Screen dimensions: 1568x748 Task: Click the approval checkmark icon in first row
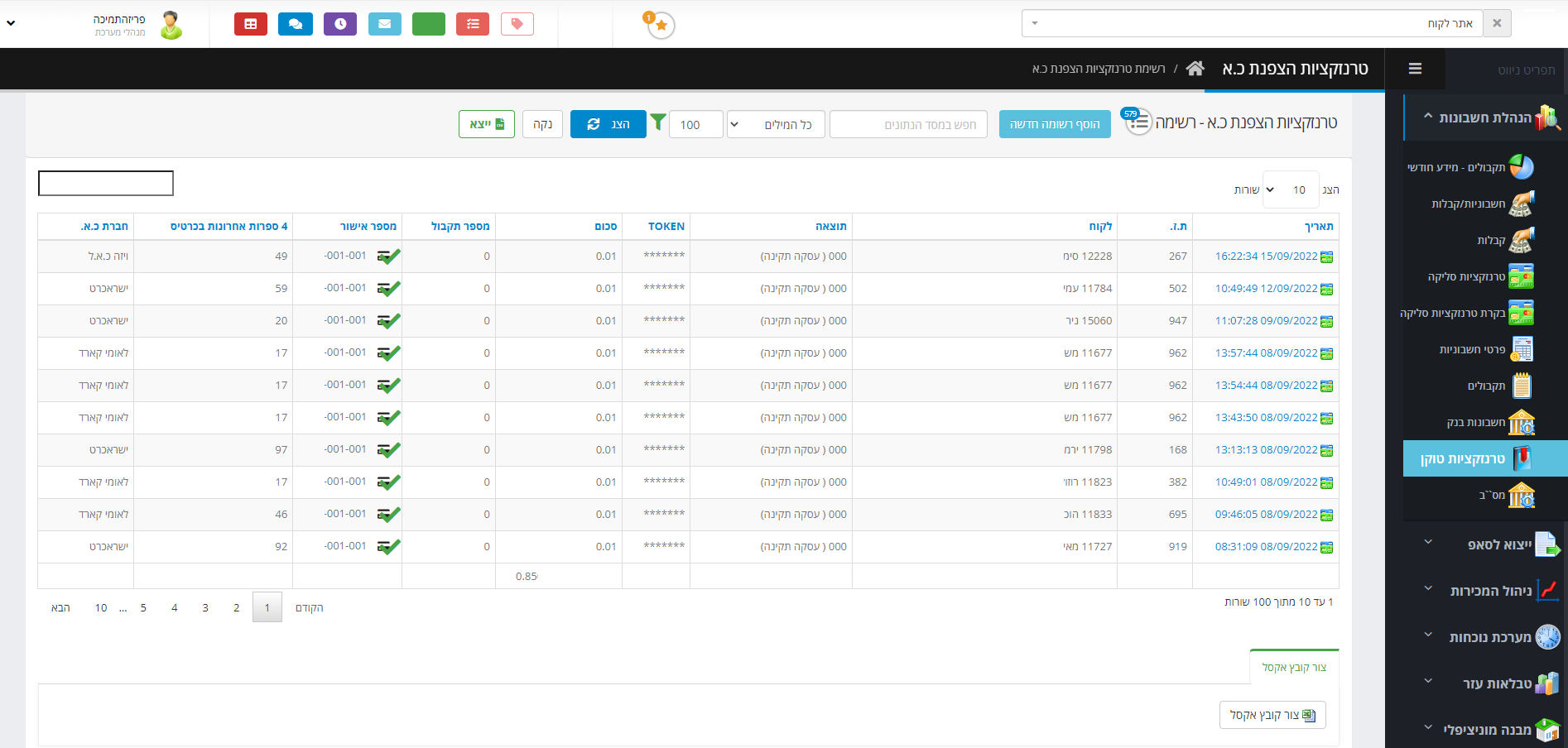point(388,257)
